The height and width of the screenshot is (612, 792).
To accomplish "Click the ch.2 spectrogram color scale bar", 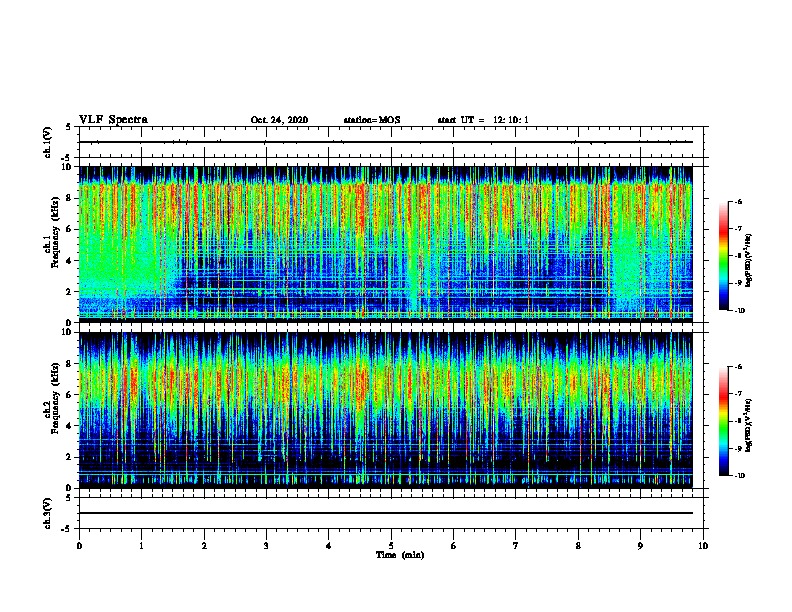I will pos(723,421).
